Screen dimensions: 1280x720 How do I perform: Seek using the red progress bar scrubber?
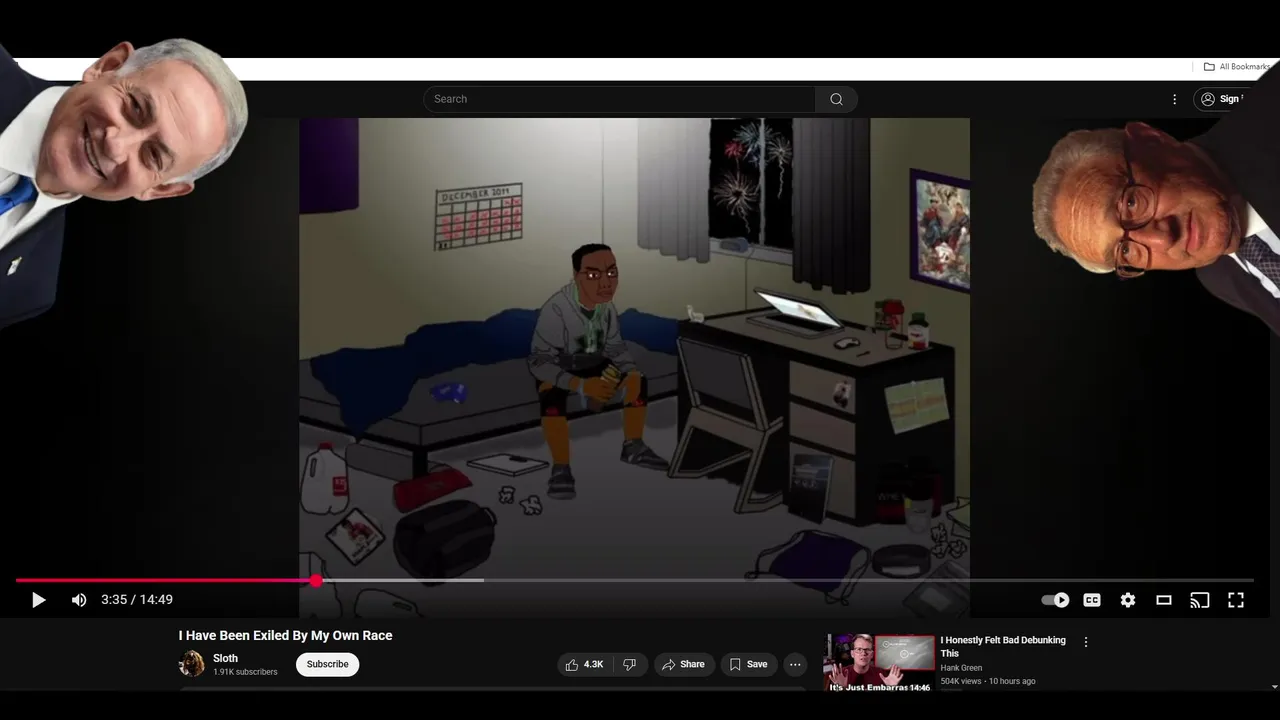pos(316,580)
